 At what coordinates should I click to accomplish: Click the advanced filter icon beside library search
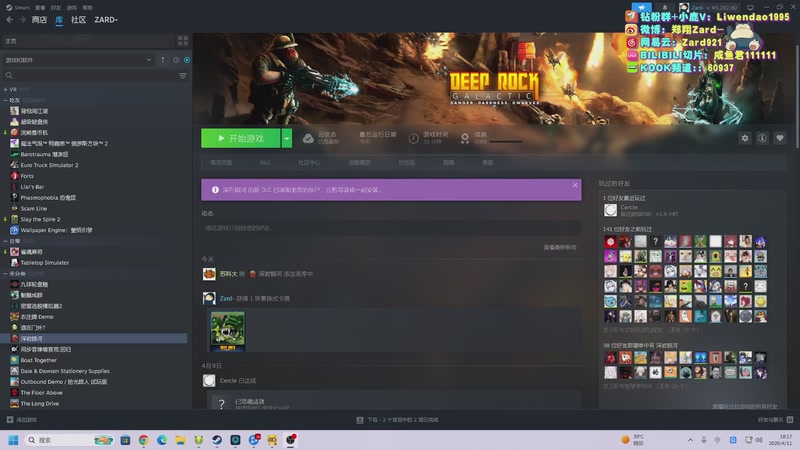[183, 76]
